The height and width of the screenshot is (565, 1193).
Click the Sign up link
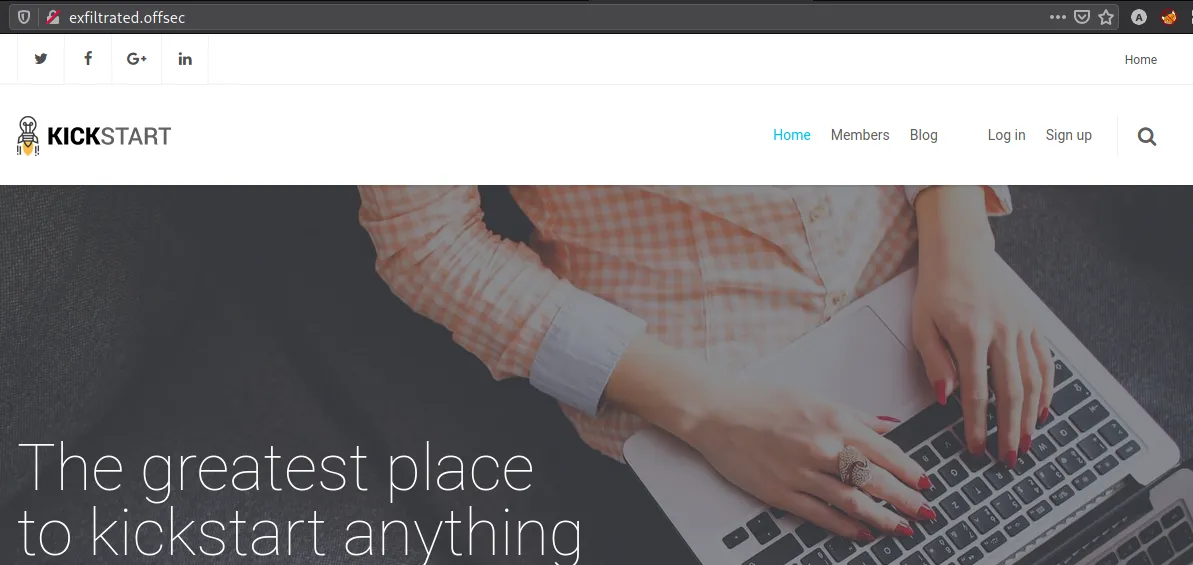pyautogui.click(x=1068, y=135)
